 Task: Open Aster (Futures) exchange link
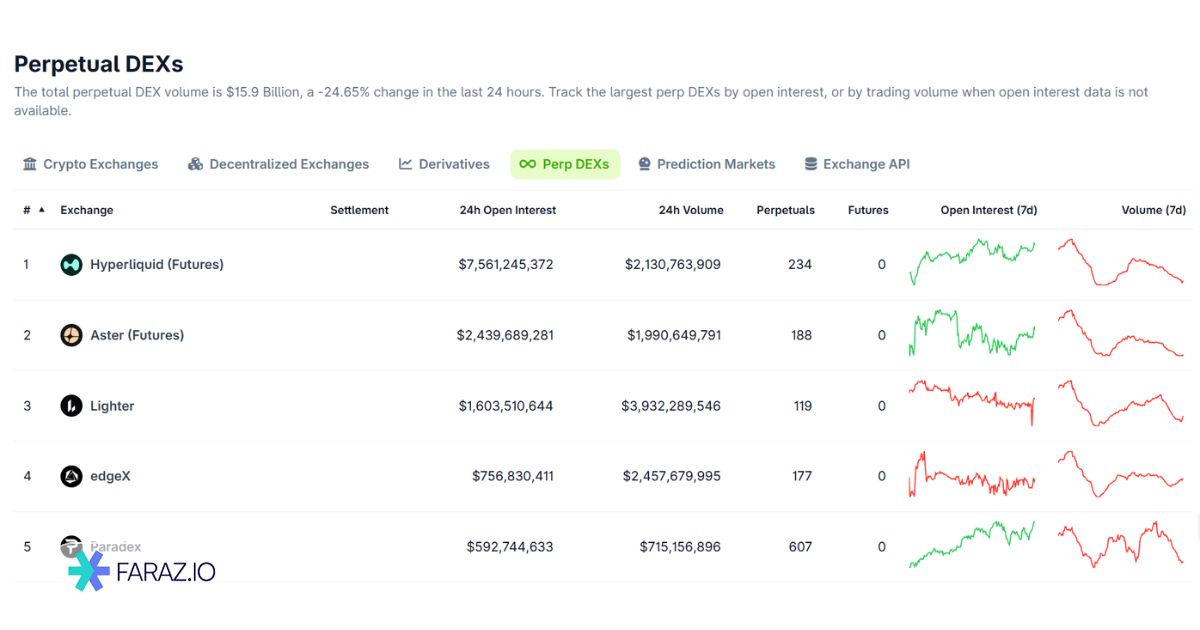coord(137,336)
